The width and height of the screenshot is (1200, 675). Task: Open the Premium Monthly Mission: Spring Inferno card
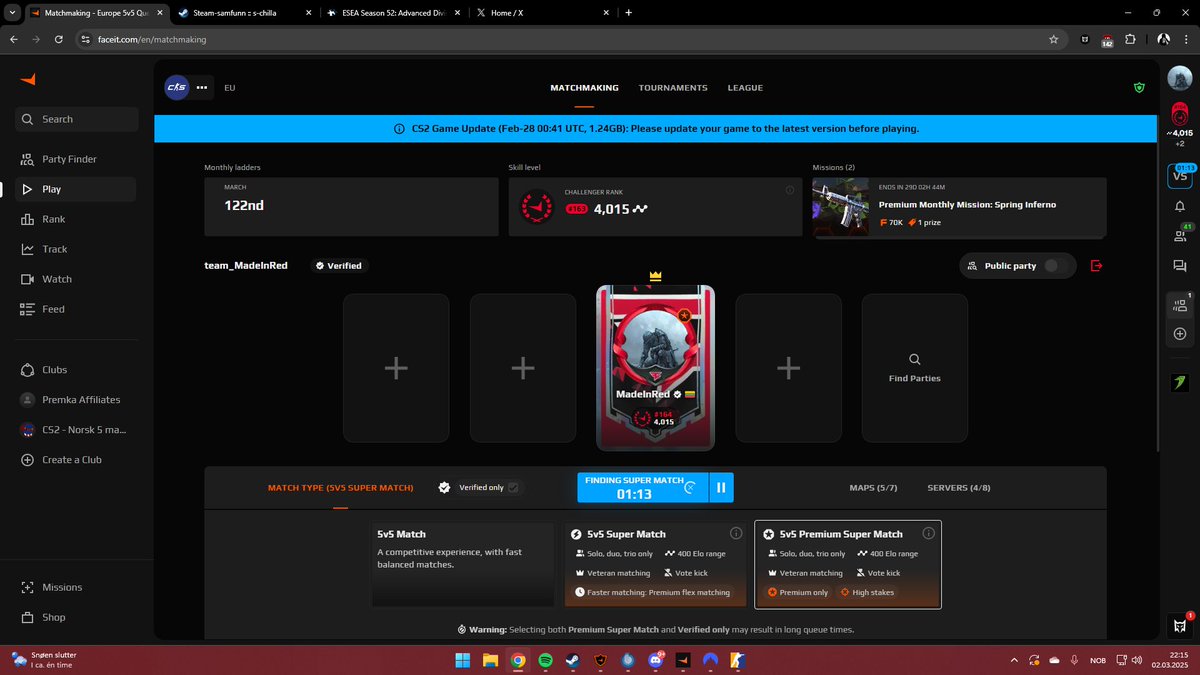959,207
